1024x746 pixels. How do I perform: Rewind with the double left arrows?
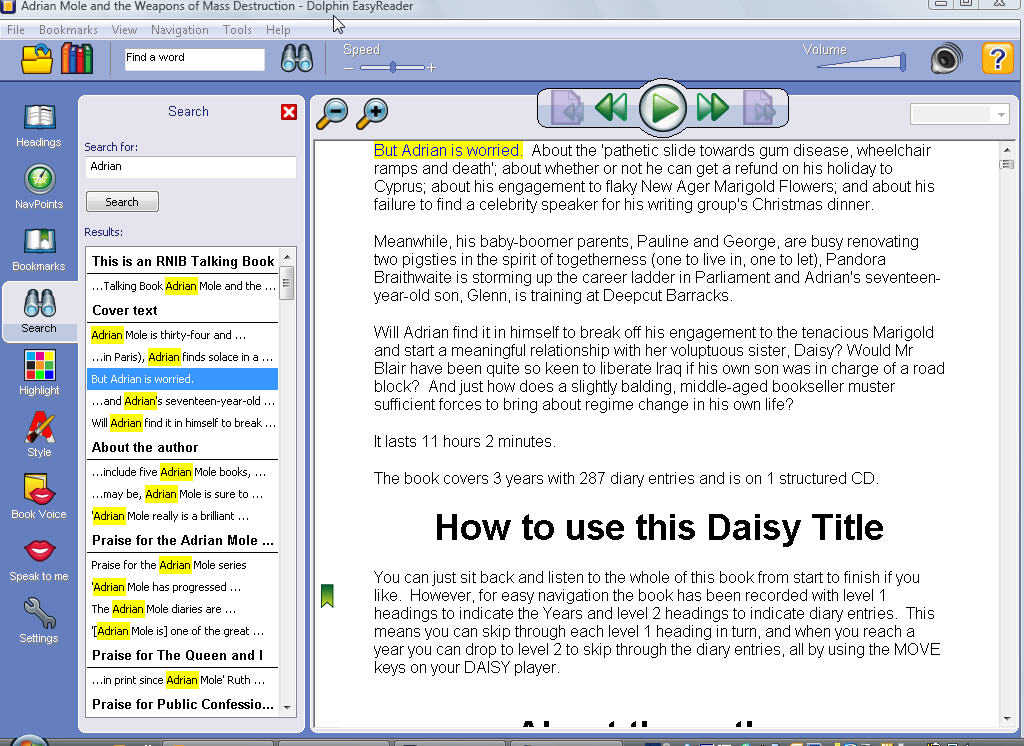[x=611, y=107]
